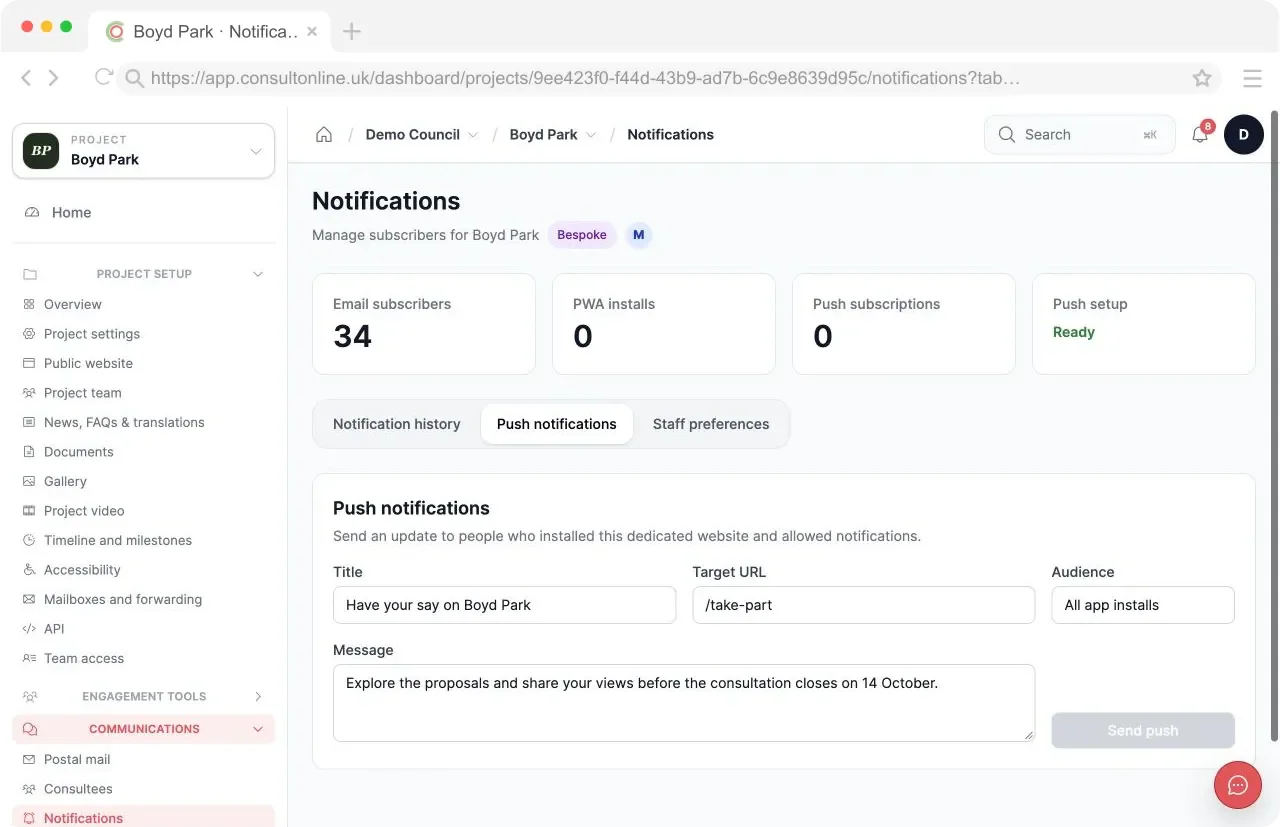Open the browser hamburger menu
This screenshot has height=827, width=1280.
pyautogui.click(x=1252, y=78)
